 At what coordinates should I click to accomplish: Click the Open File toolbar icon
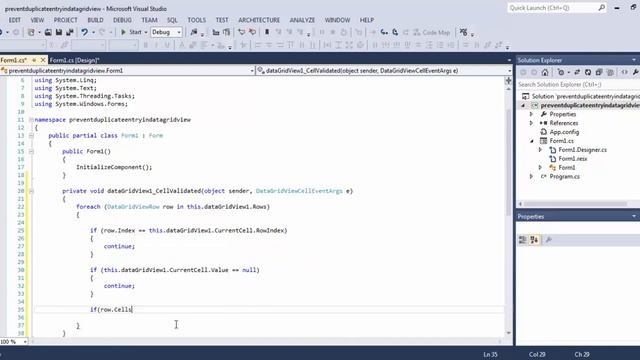[x=48, y=32]
